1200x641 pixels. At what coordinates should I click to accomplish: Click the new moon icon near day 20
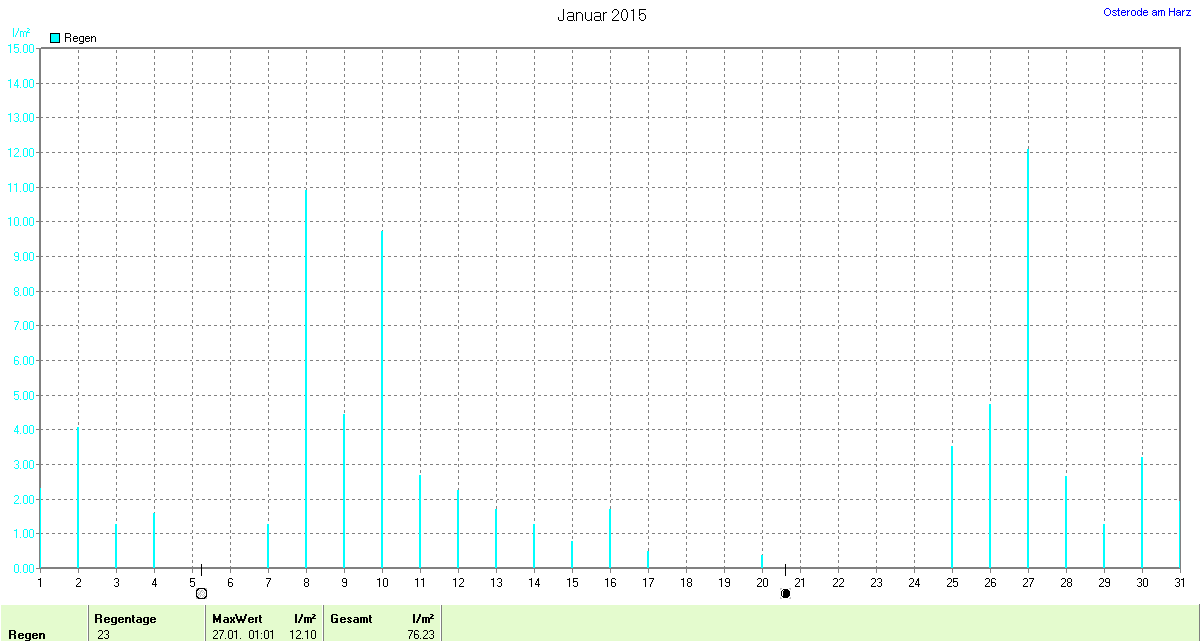(x=785, y=593)
